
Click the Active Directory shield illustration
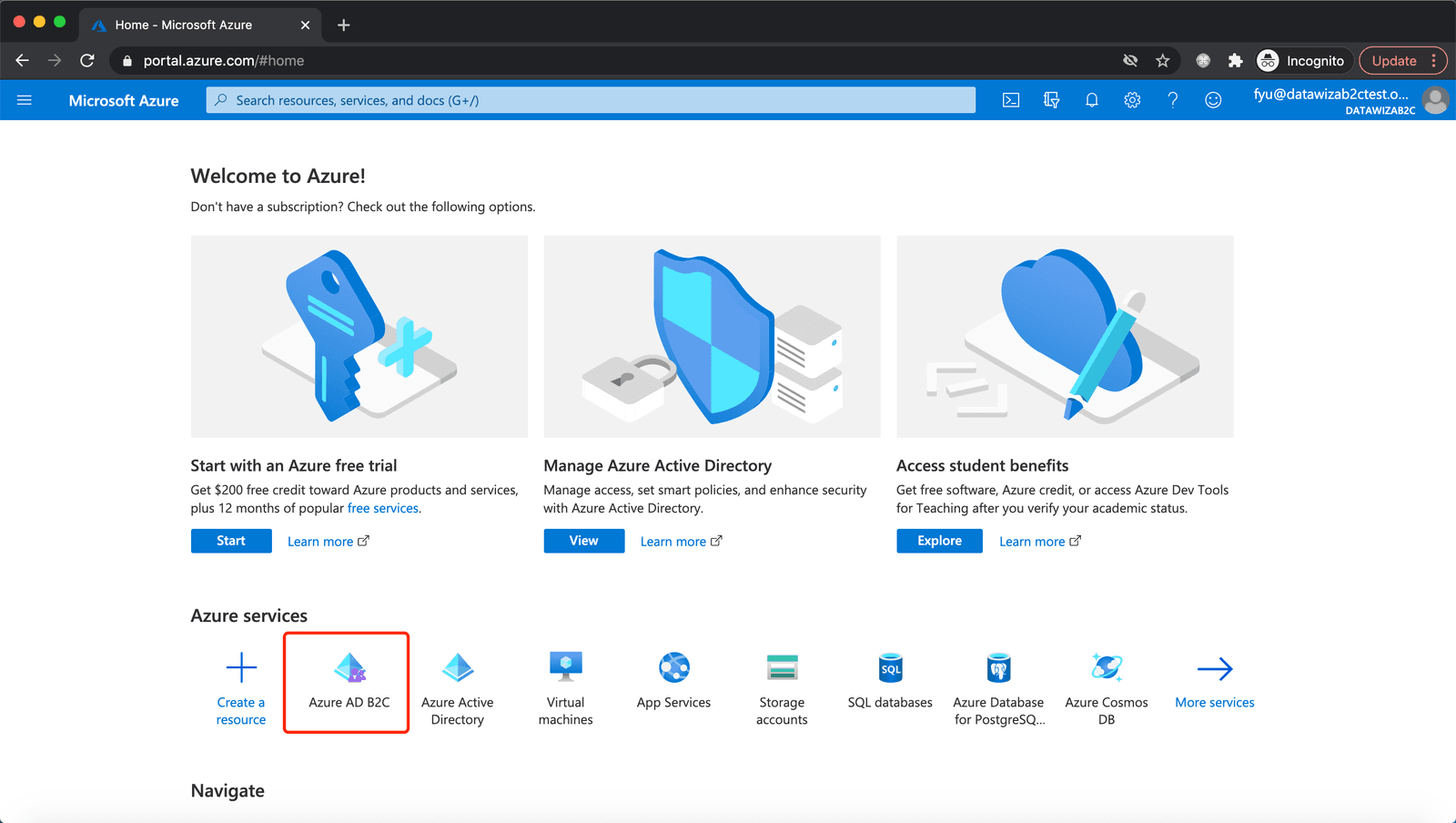(x=713, y=337)
